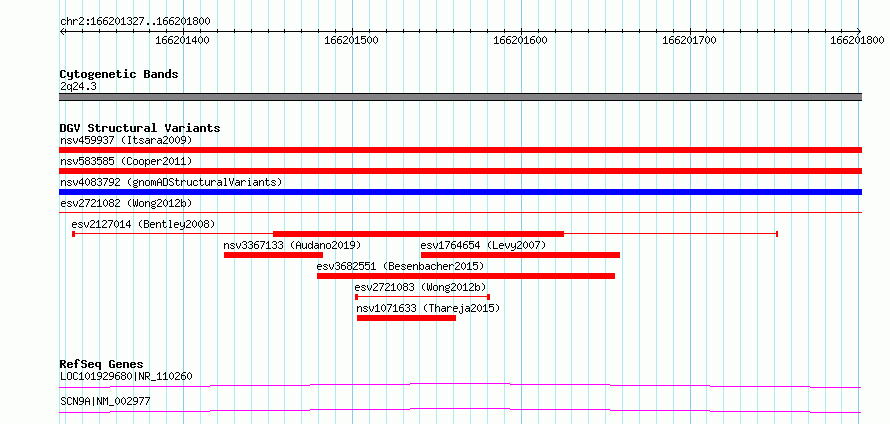This screenshot has width=890, height=424.
Task: Click the magenta line of SCN9A transcript
Action: pos(460,410)
